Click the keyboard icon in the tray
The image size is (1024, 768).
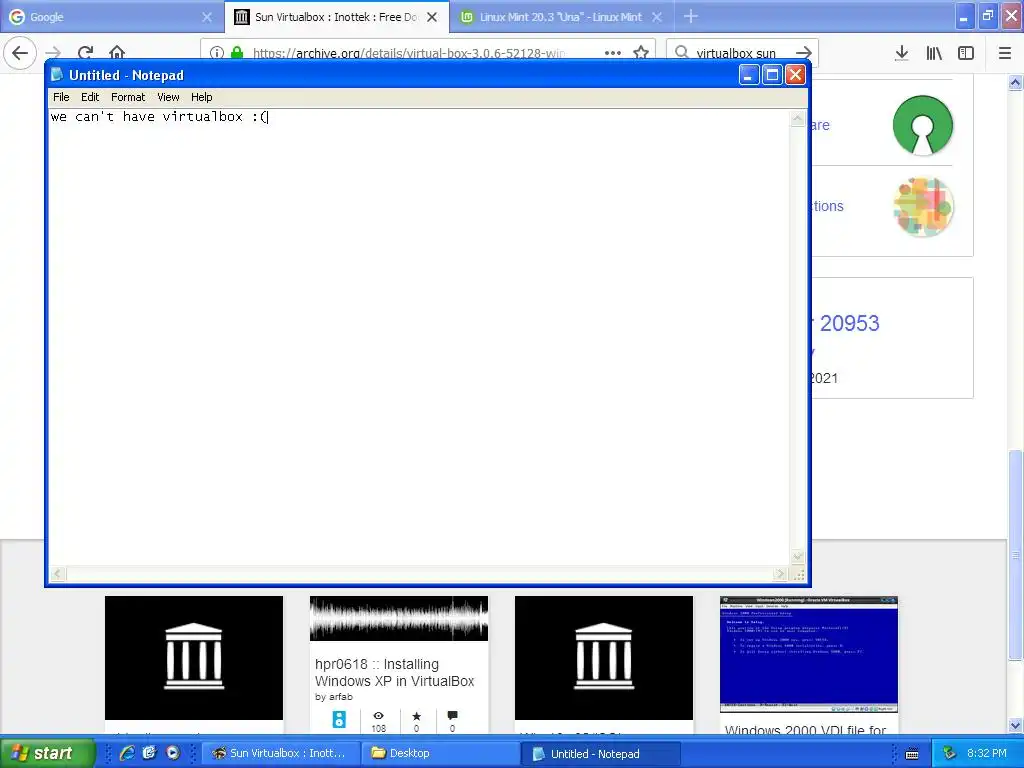click(x=912, y=754)
